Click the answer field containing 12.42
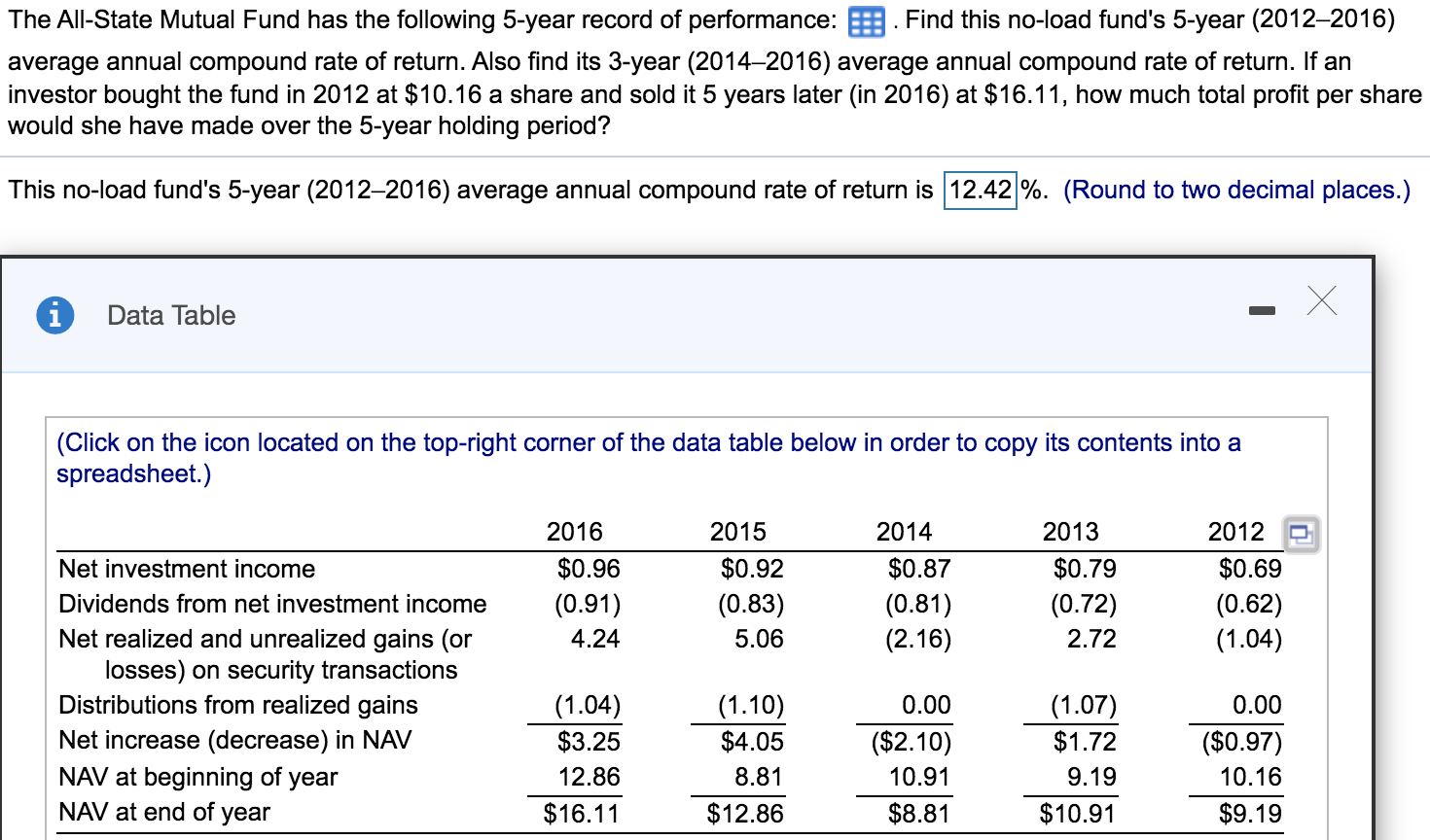Image resolution: width=1430 pixels, height=840 pixels. pos(981,190)
